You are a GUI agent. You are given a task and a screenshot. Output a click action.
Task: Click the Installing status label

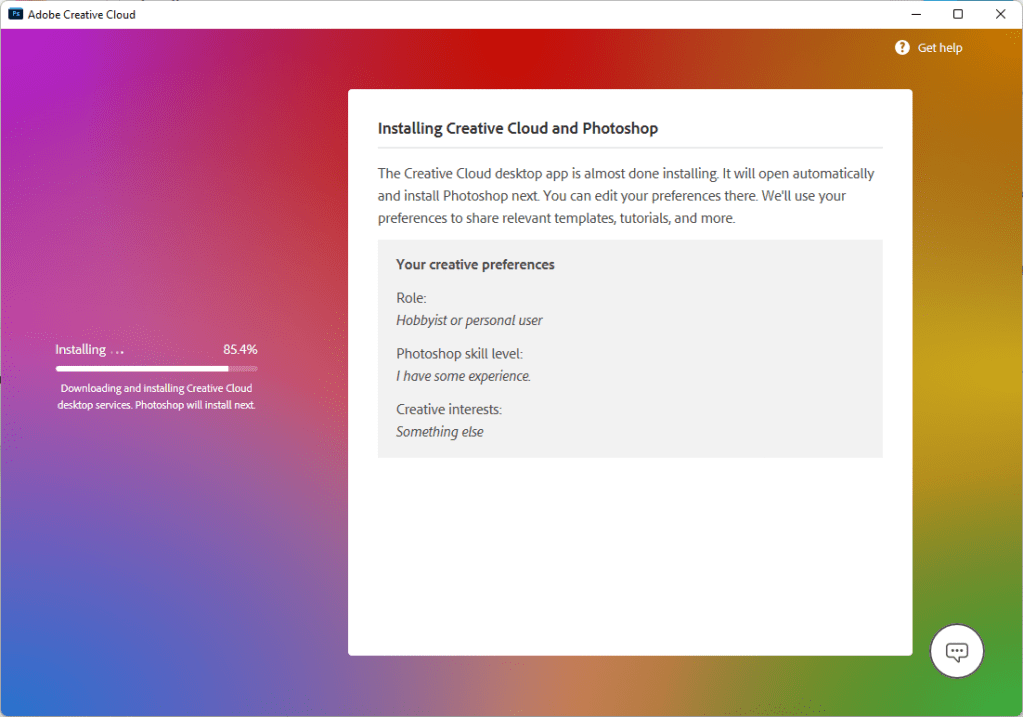pyautogui.click(x=81, y=350)
